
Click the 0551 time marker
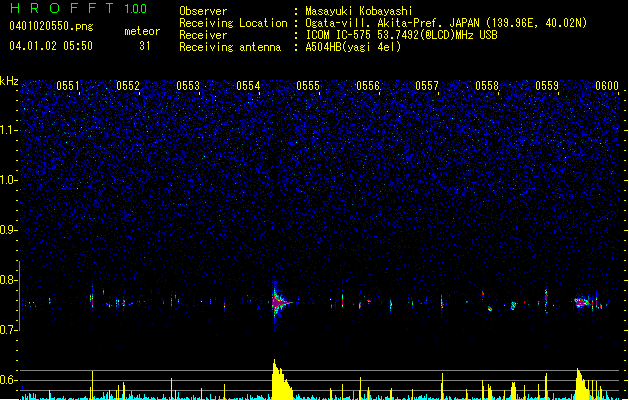[x=68, y=86]
